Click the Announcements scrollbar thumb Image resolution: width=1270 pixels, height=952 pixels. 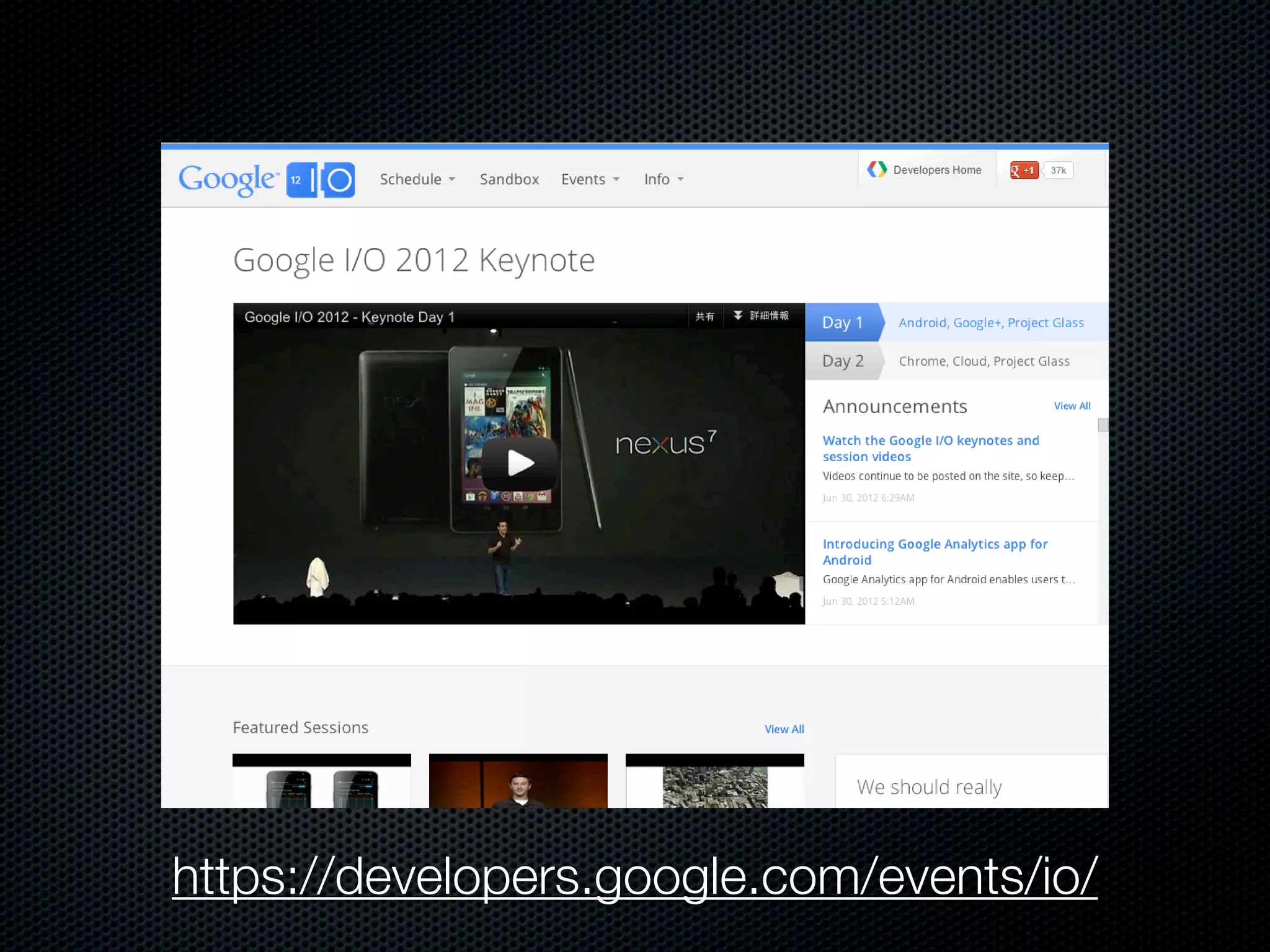pyautogui.click(x=1103, y=425)
